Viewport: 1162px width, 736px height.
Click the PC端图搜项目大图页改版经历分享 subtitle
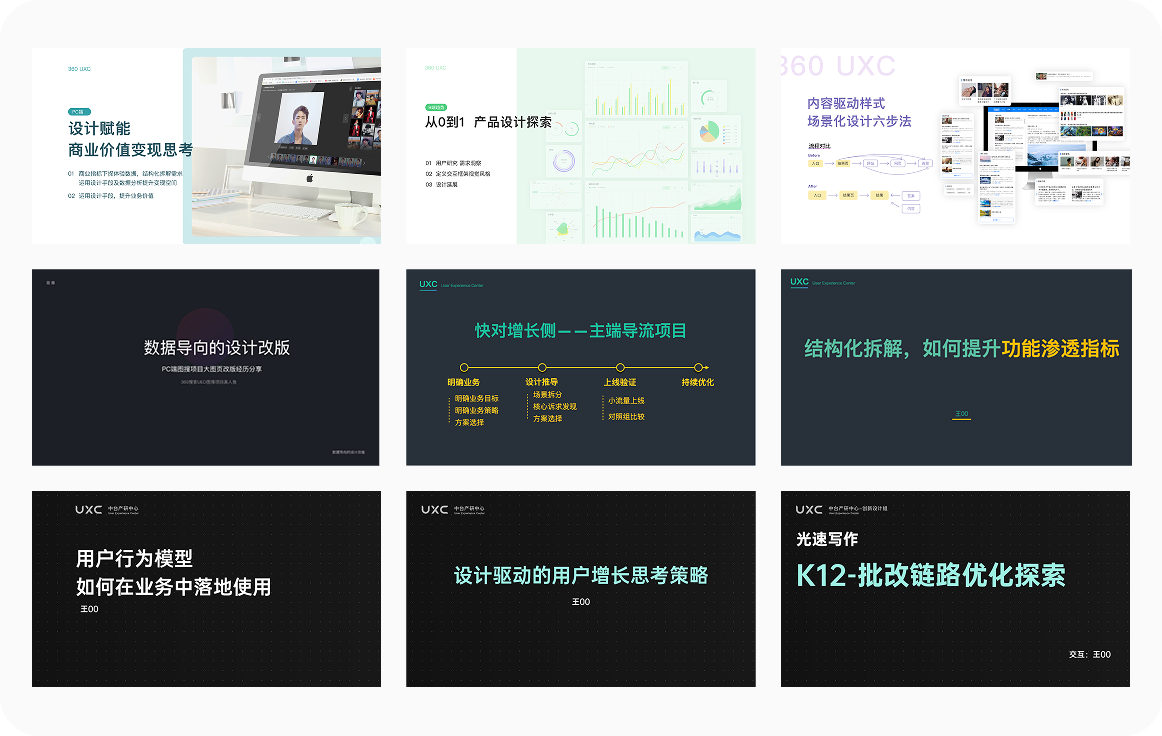(212, 368)
